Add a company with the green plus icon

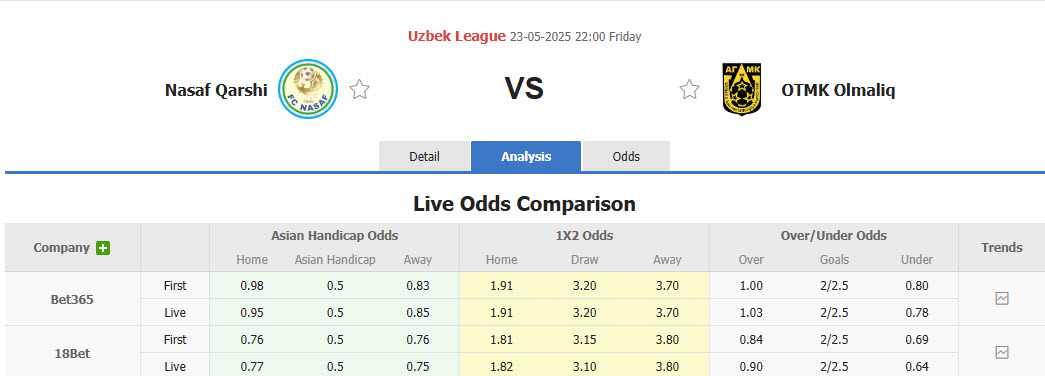pyautogui.click(x=103, y=248)
